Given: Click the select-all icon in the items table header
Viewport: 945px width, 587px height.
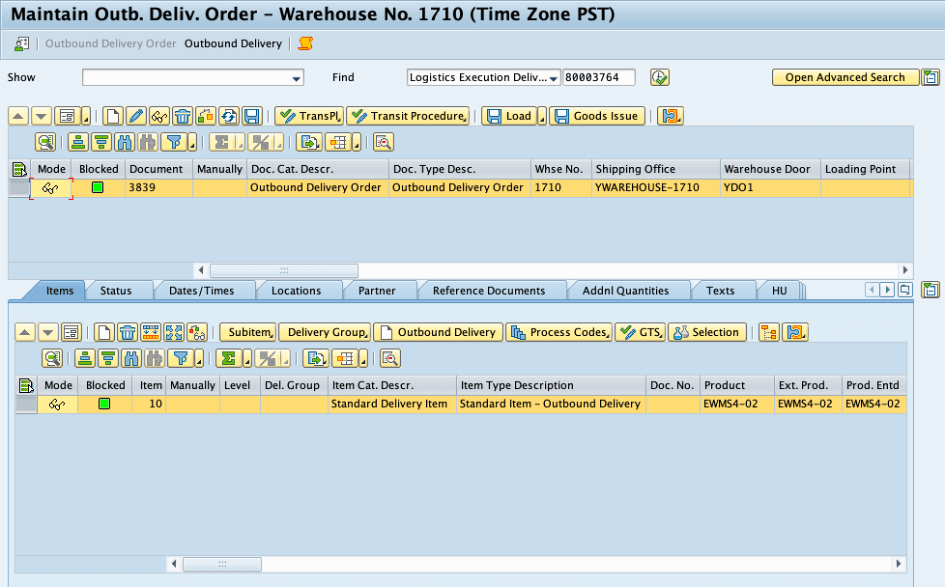Looking at the screenshot, I should pyautogui.click(x=27, y=385).
